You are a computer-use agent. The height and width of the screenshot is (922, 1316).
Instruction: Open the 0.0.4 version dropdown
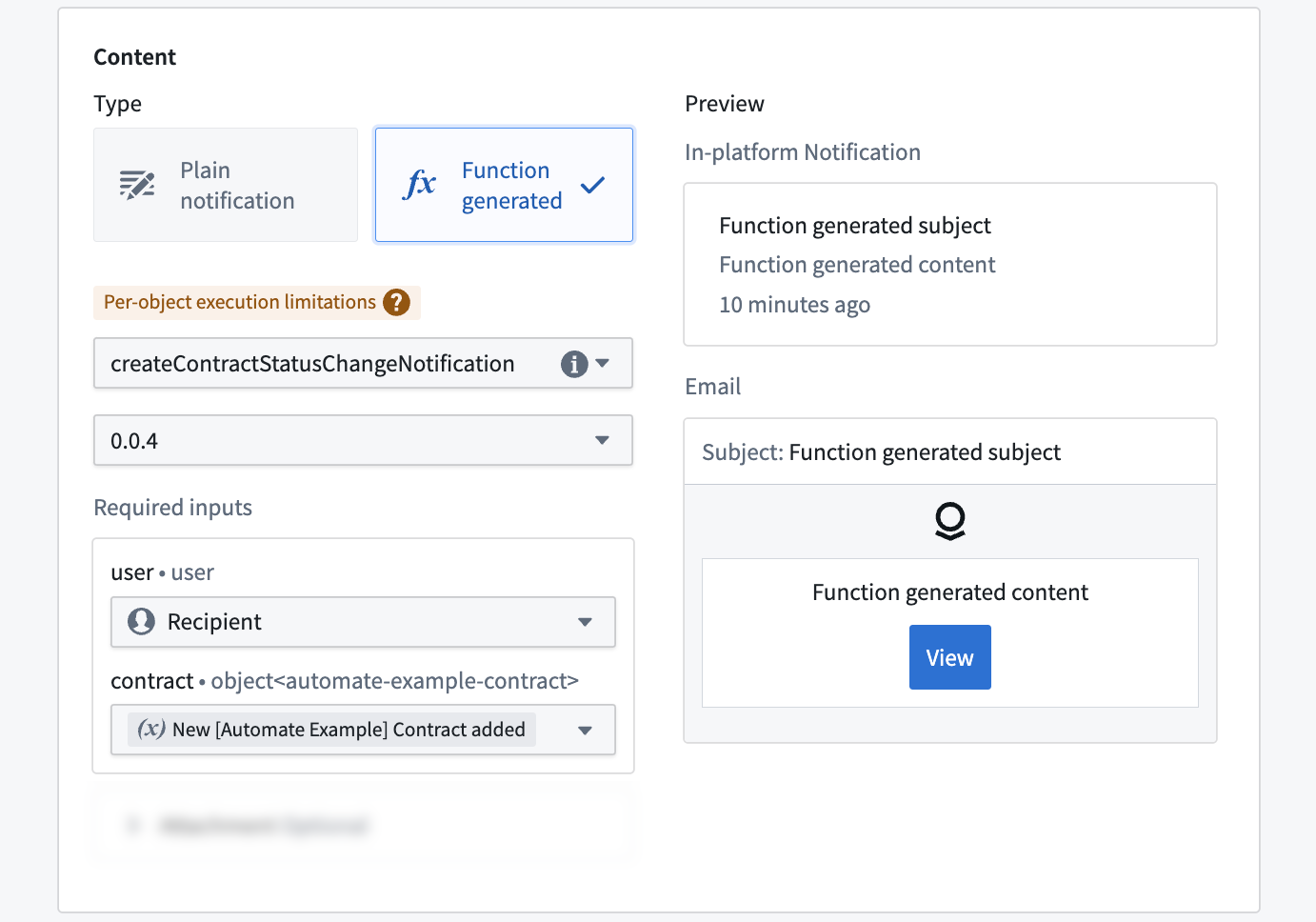click(363, 440)
